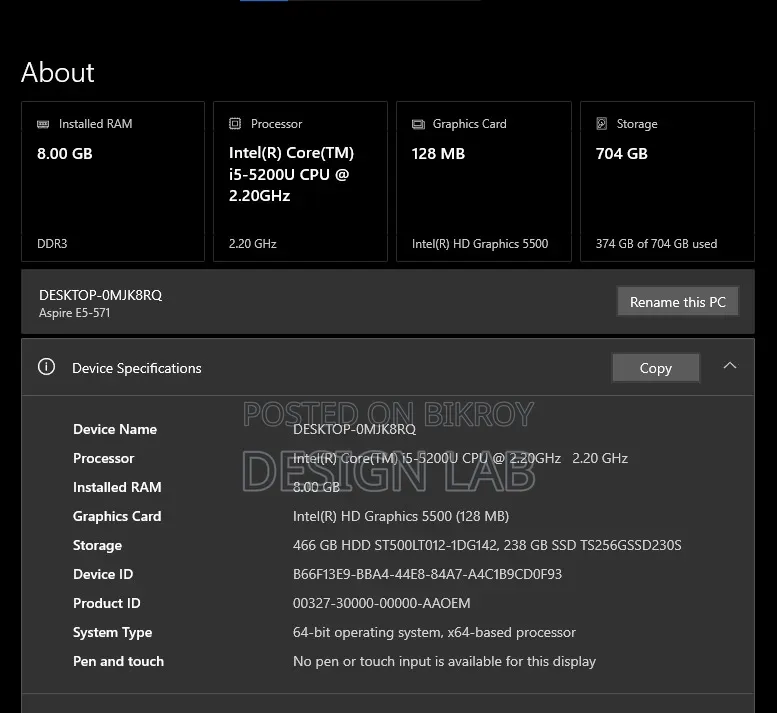Click the Installed RAM memory icon

(43, 124)
